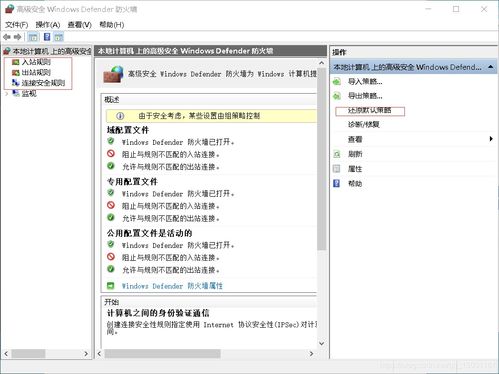Click the firewall app icon in title bar
The width and height of the screenshot is (499, 374).
click(x=9, y=9)
